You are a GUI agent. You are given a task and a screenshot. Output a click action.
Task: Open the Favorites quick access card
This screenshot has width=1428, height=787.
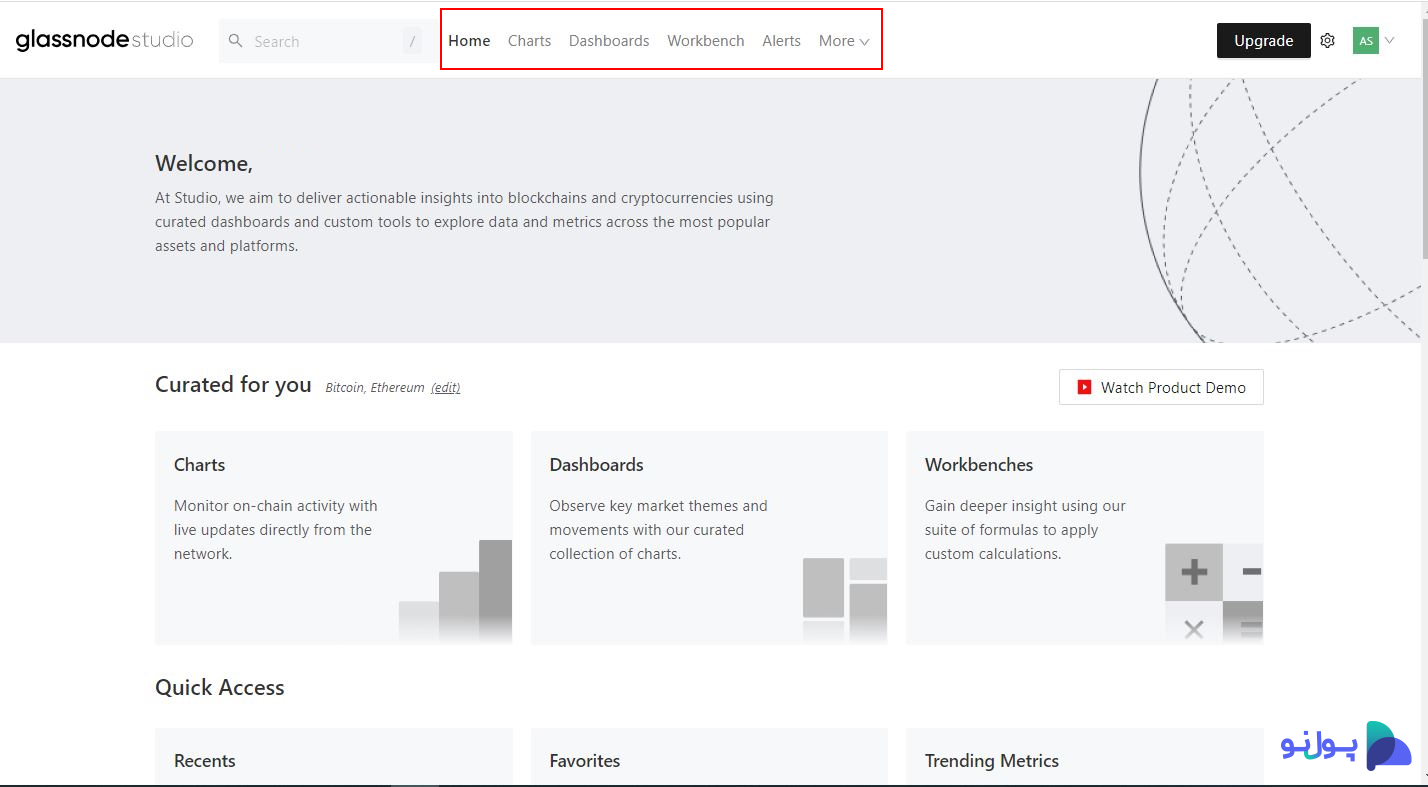coord(709,757)
